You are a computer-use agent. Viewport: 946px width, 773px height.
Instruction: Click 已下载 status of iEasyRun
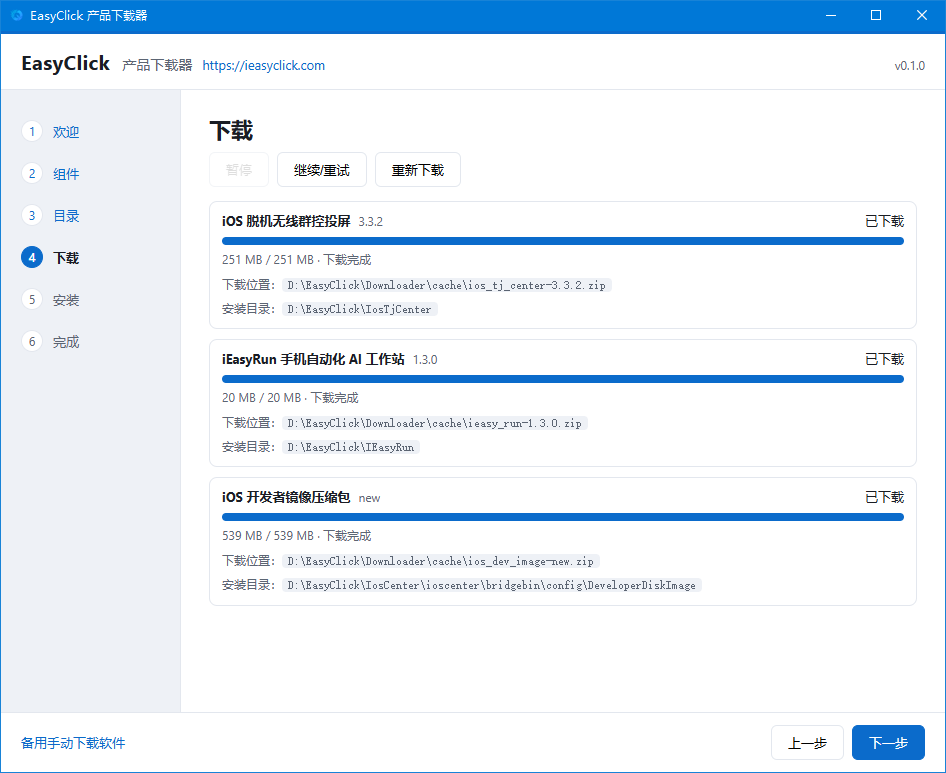884,360
